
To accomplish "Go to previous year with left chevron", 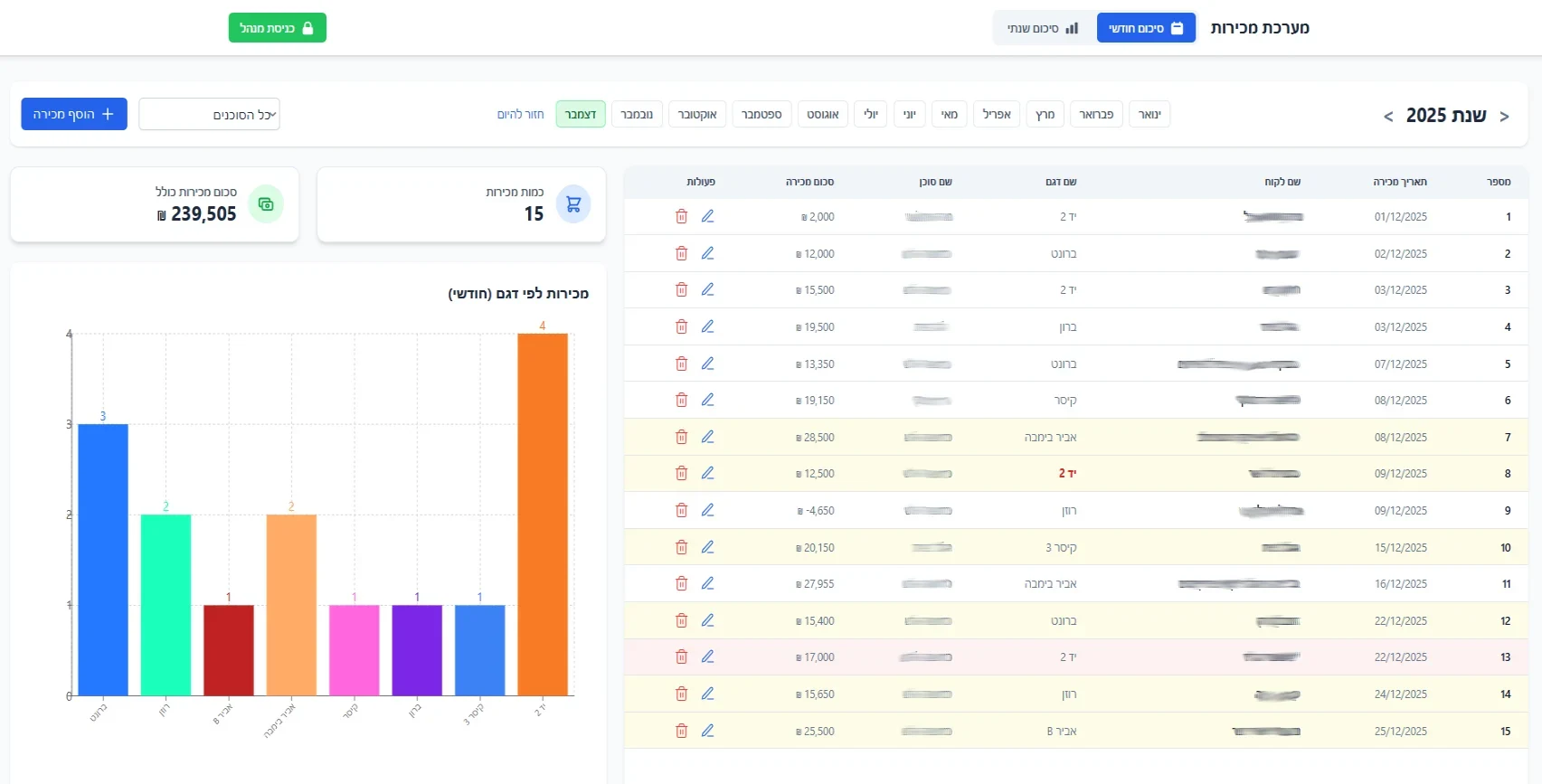I will tap(1388, 117).
